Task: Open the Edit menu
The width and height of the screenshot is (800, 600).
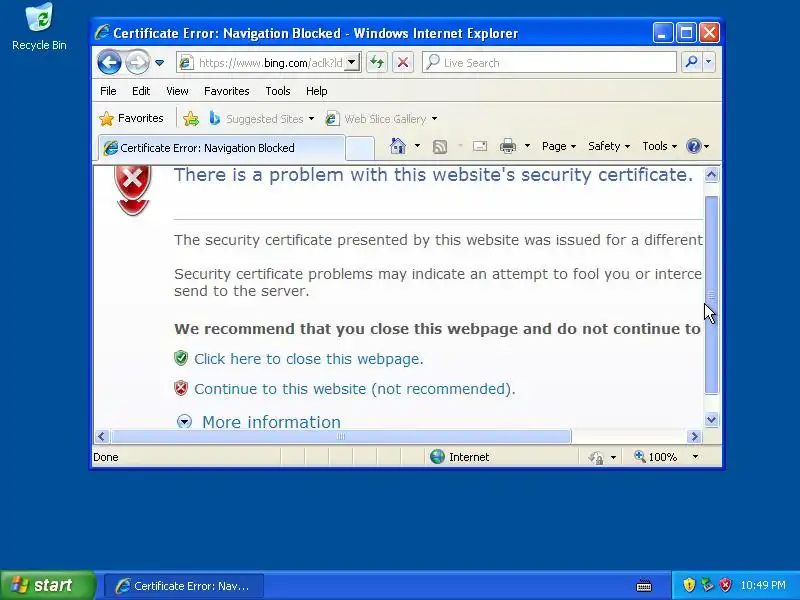Action: (141, 91)
